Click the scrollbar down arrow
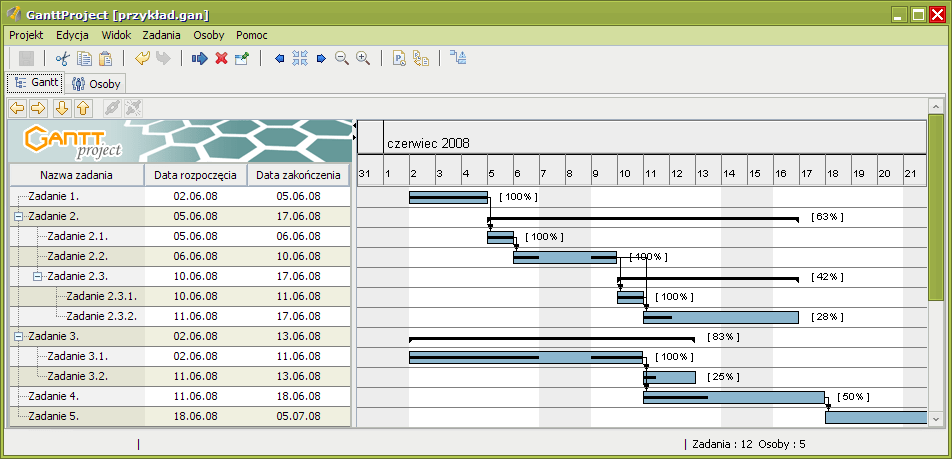The height and width of the screenshot is (459, 952). tap(936, 419)
